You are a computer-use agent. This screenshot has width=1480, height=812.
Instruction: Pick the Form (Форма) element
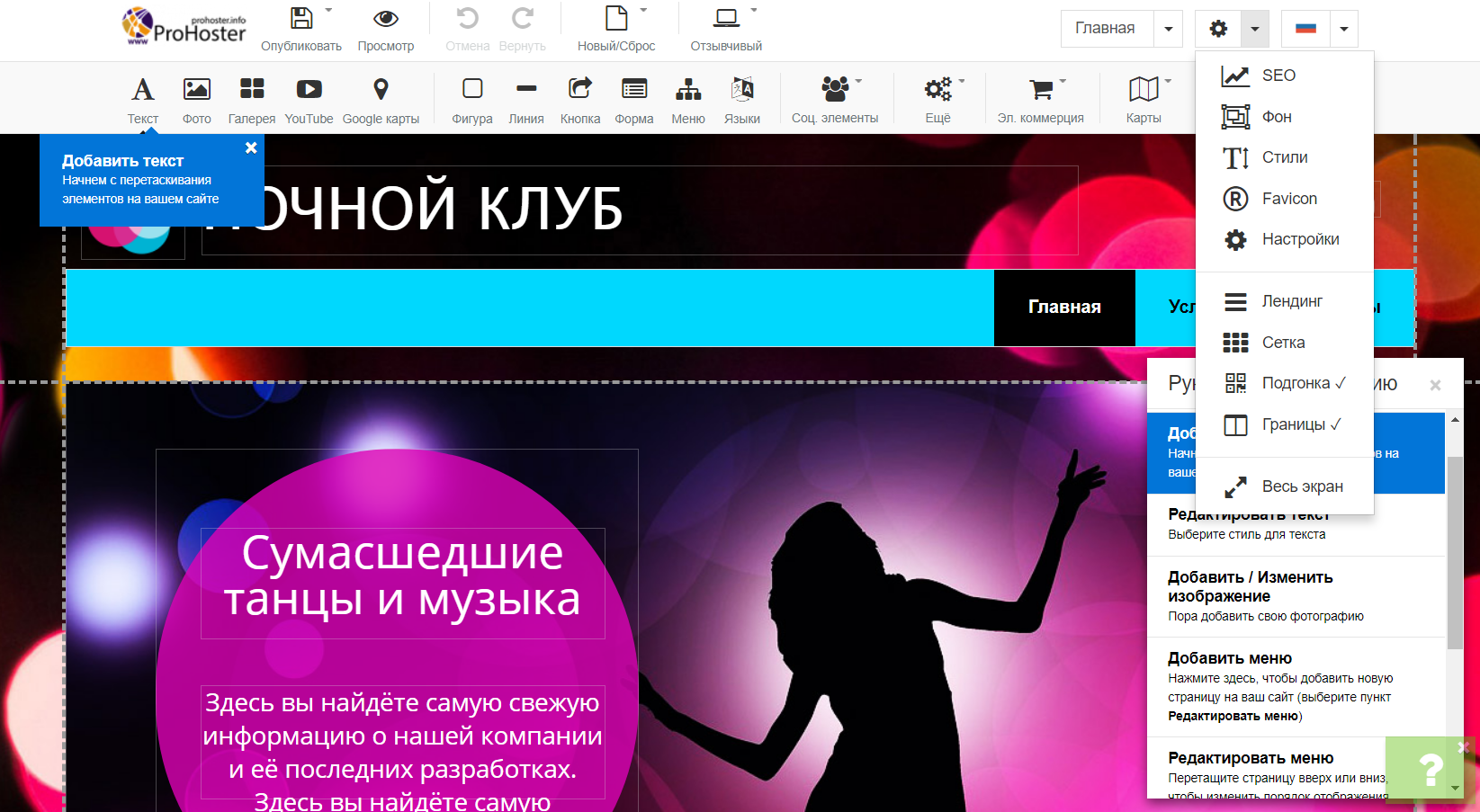pyautogui.click(x=634, y=99)
